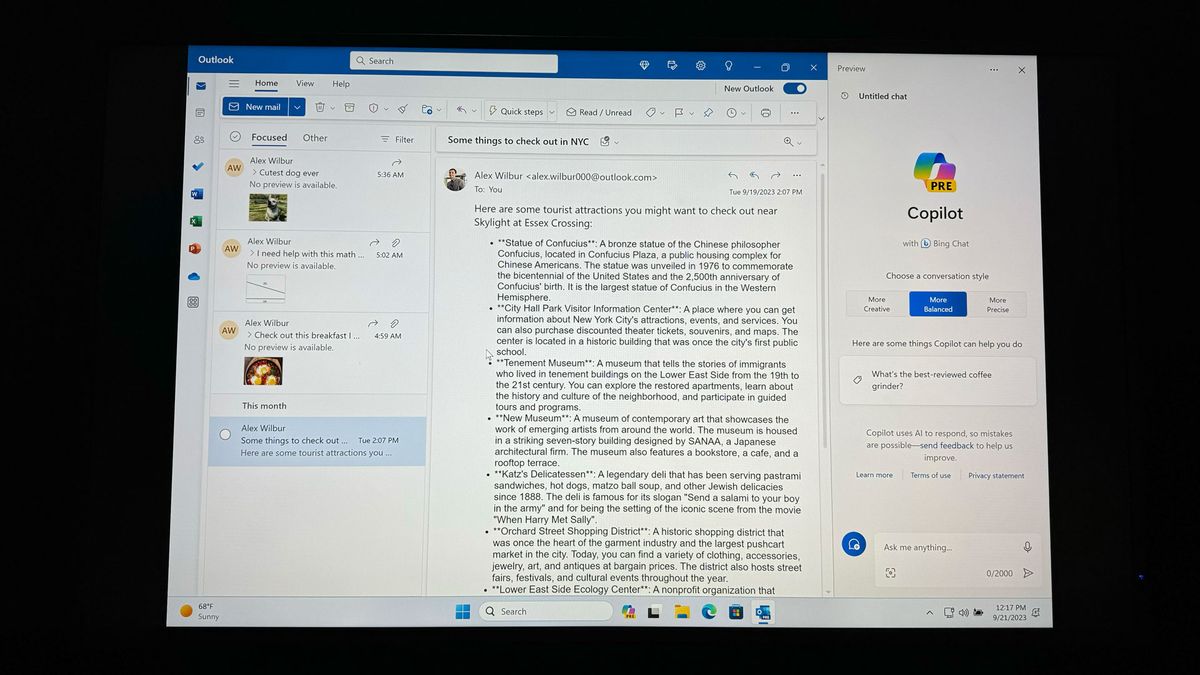Click the microphone icon in Copilot
Screen dimensions: 1200x675
pyautogui.click(x=1027, y=547)
